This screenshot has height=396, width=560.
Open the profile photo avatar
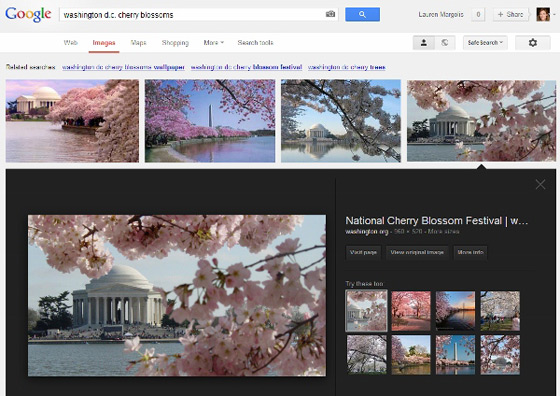pos(543,14)
